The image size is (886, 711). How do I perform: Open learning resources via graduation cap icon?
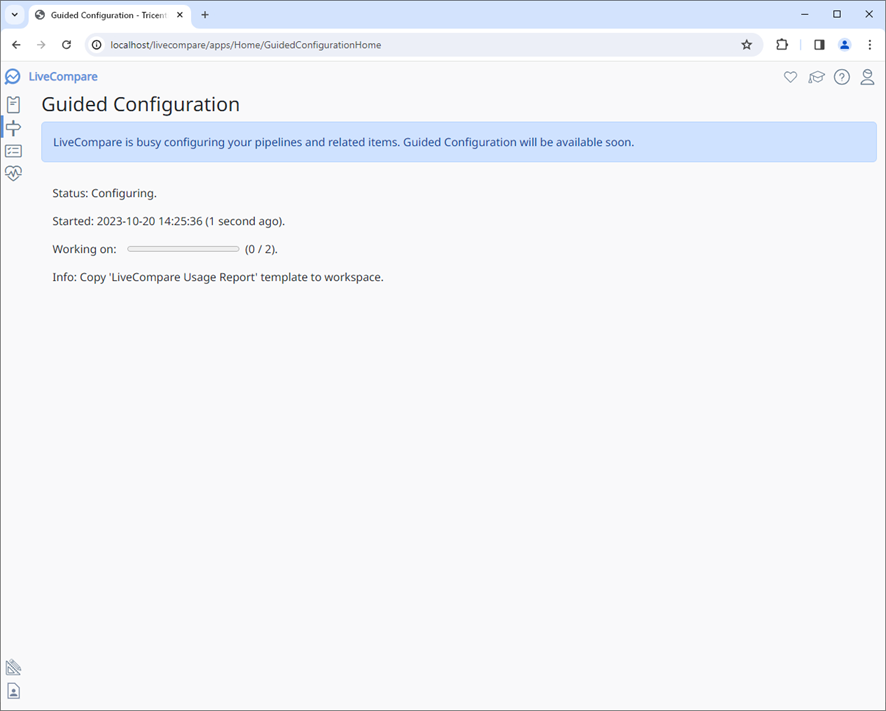[x=816, y=76]
